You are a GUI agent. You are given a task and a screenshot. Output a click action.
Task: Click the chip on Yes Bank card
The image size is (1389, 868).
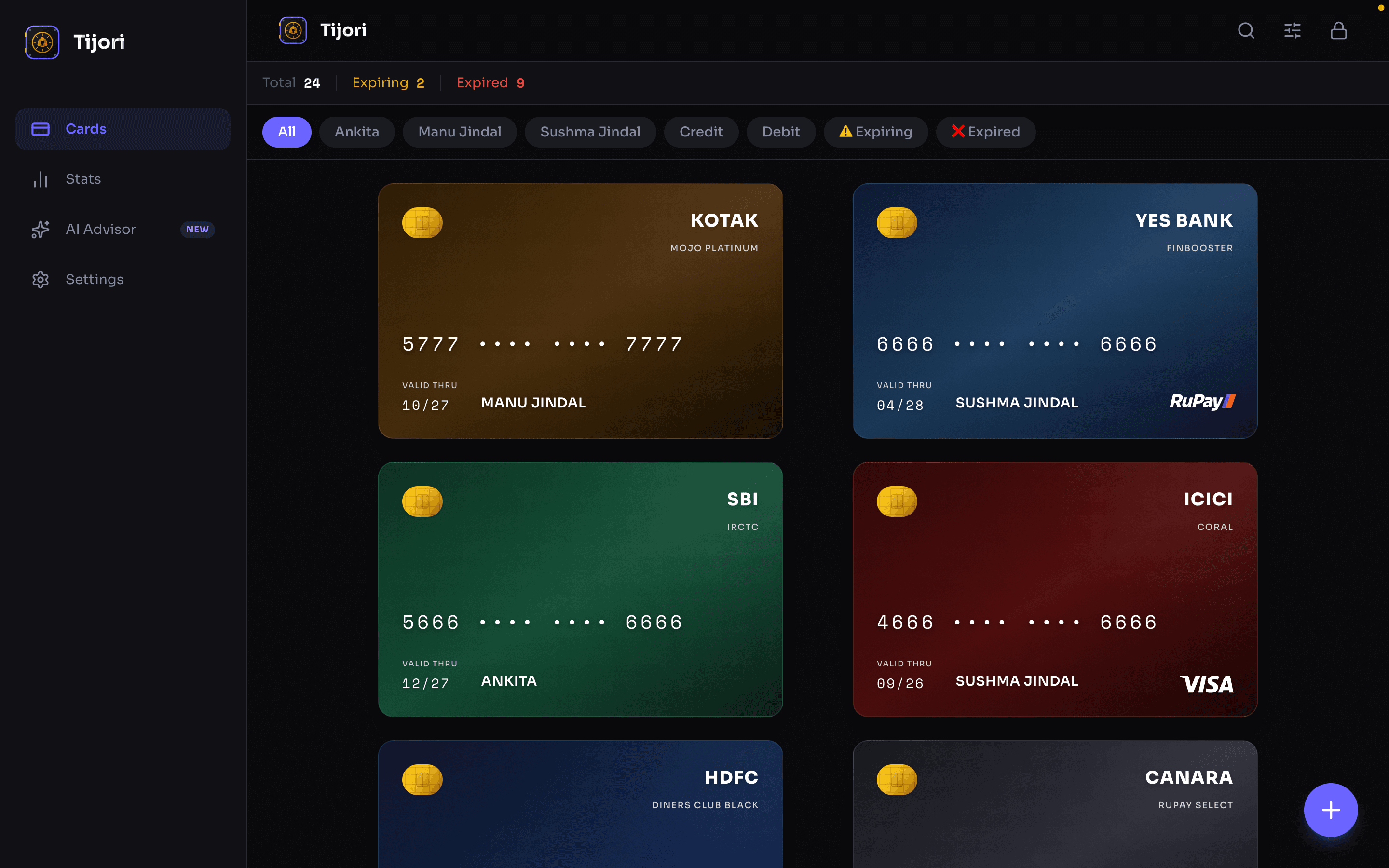coord(897,223)
